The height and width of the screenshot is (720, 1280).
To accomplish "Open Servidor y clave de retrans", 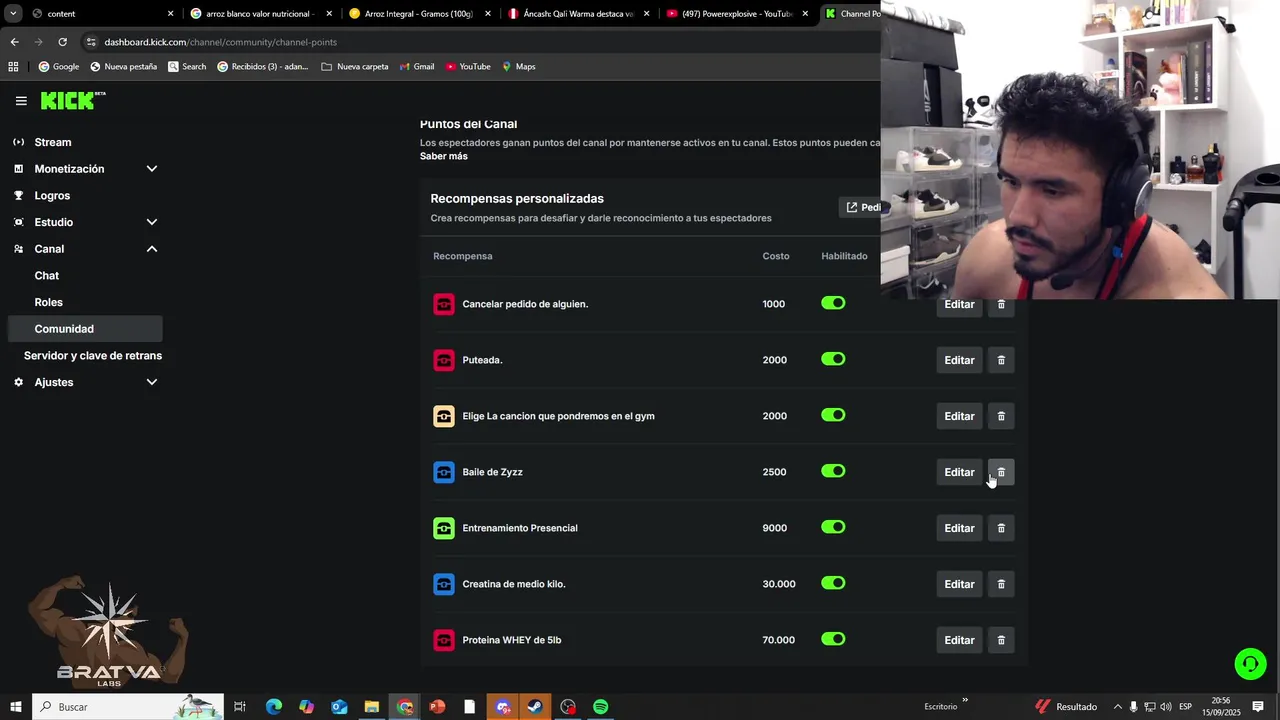I will (x=93, y=356).
